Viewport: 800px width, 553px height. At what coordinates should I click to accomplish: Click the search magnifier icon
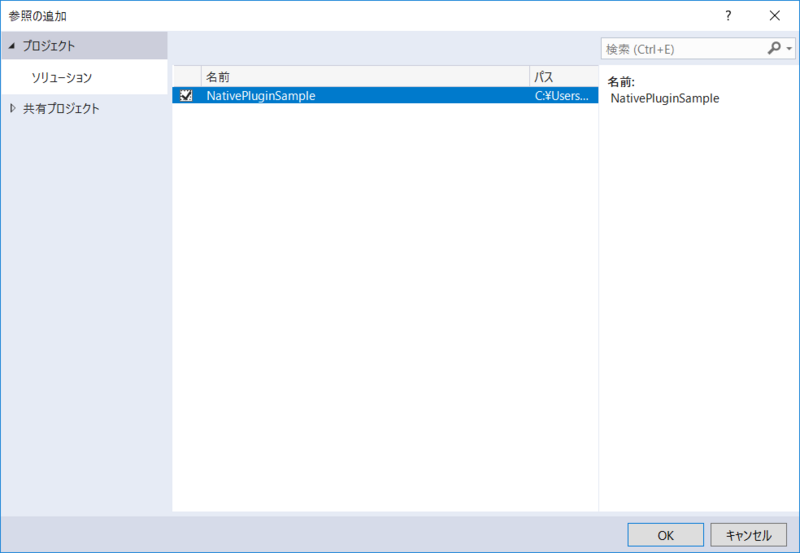coord(774,48)
